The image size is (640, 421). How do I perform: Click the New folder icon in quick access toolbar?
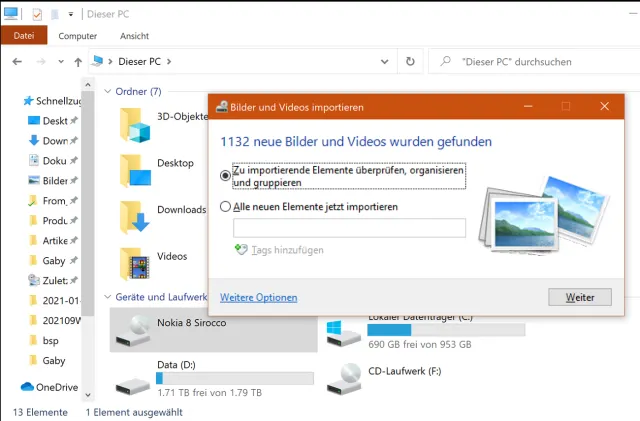pos(55,14)
